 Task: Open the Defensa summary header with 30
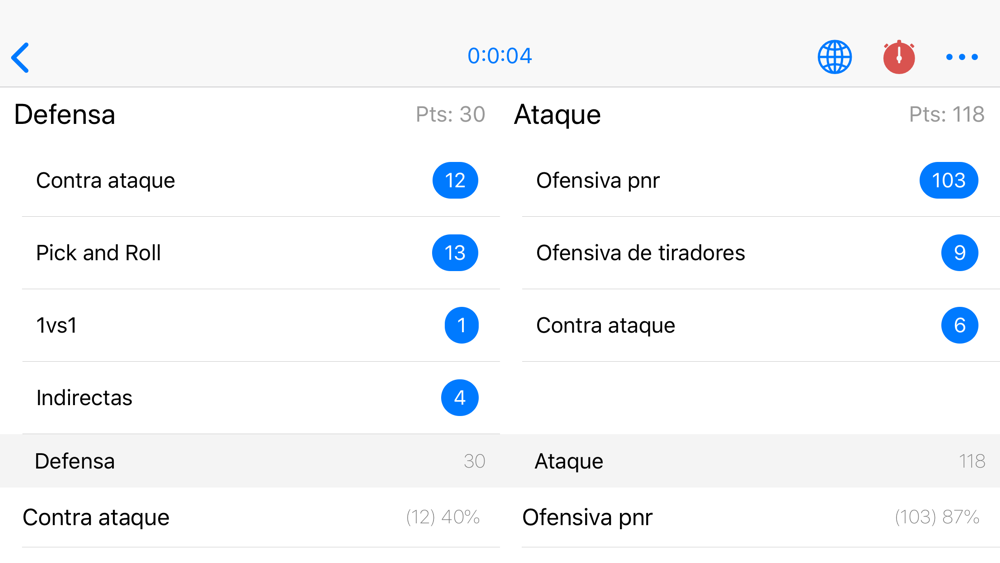(x=250, y=461)
